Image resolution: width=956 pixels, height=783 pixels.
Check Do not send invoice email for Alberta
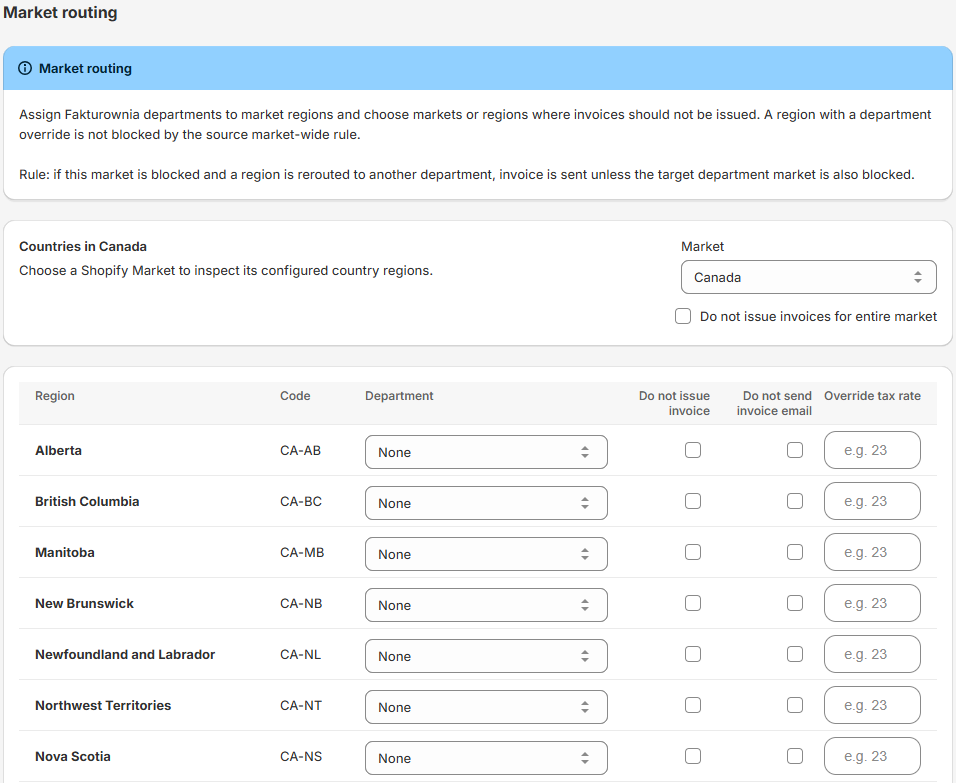pyautogui.click(x=794, y=450)
